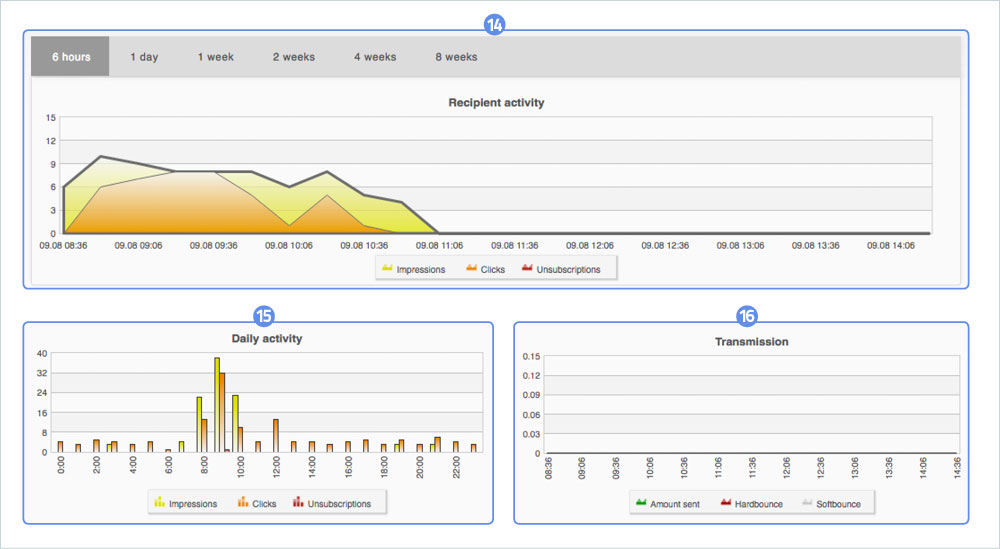Switch to the 6 hours tab

(x=71, y=57)
